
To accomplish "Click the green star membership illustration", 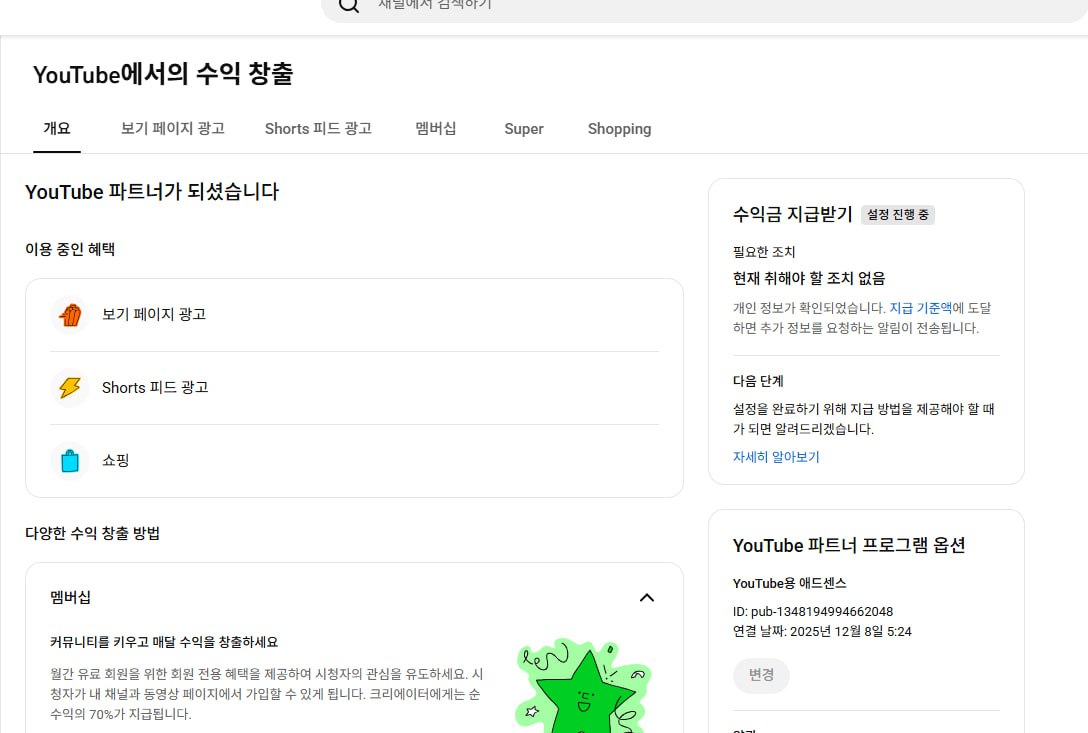I will 583,686.
